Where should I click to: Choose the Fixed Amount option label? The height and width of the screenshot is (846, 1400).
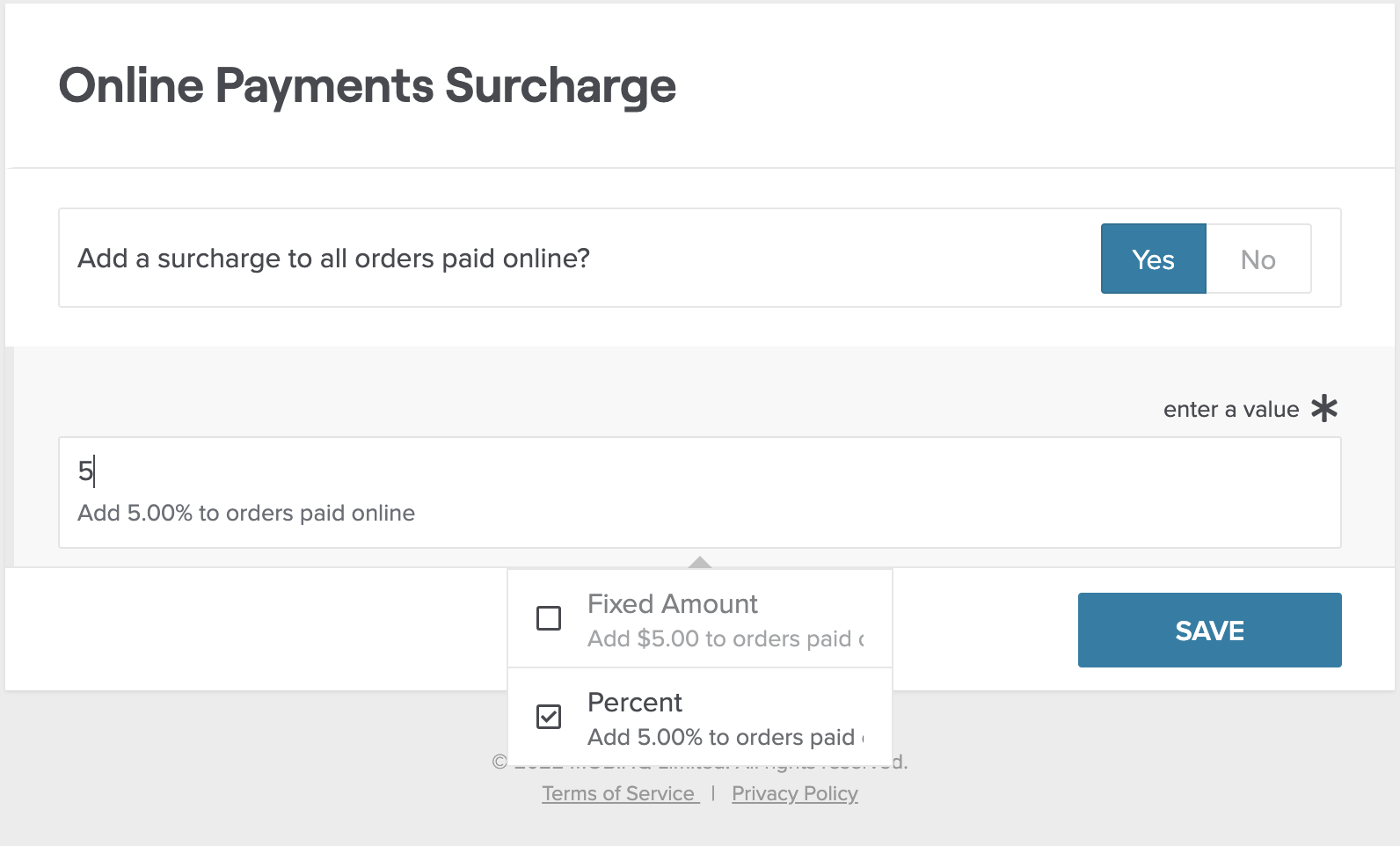point(672,604)
